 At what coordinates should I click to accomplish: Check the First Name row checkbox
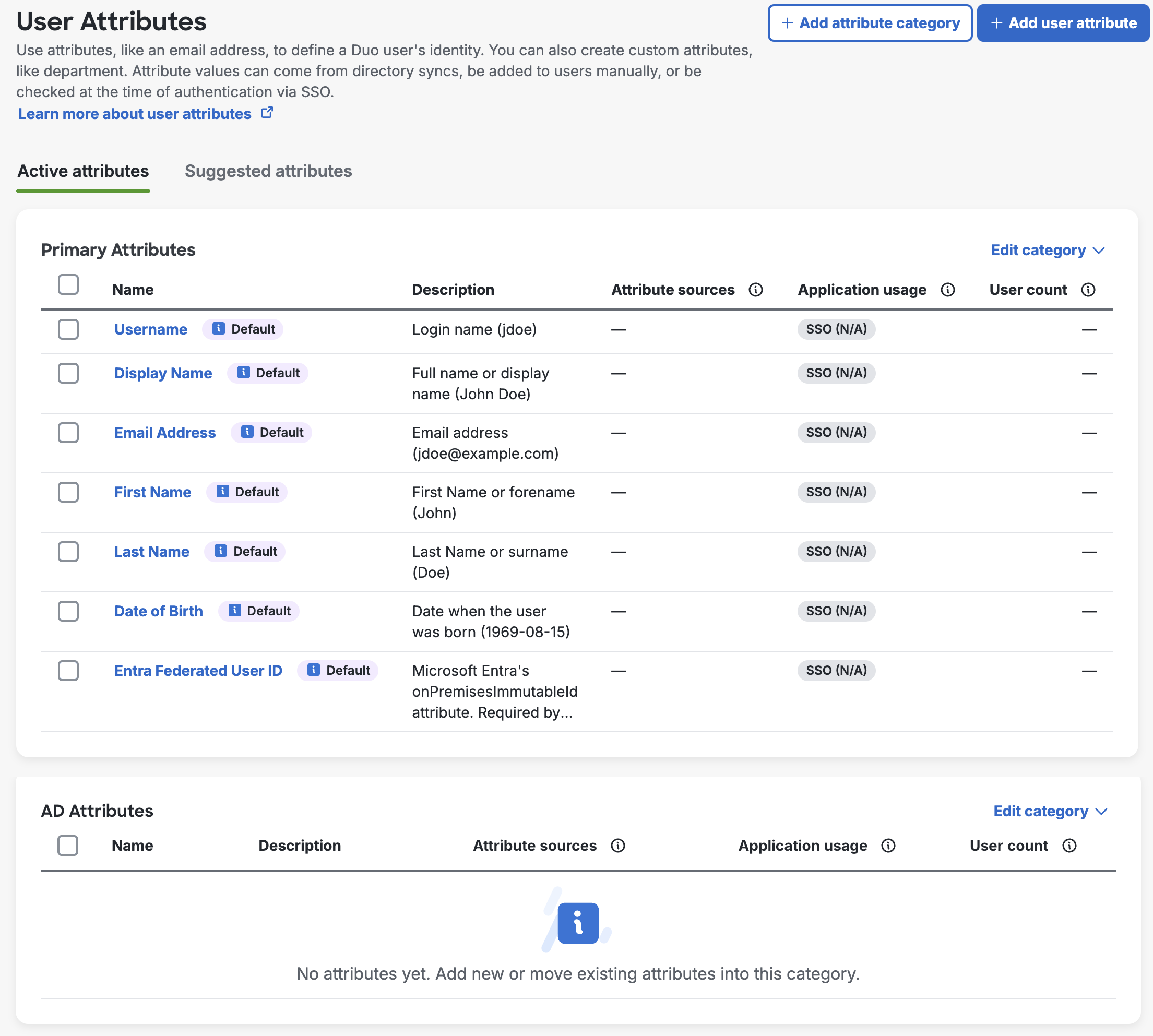[68, 492]
